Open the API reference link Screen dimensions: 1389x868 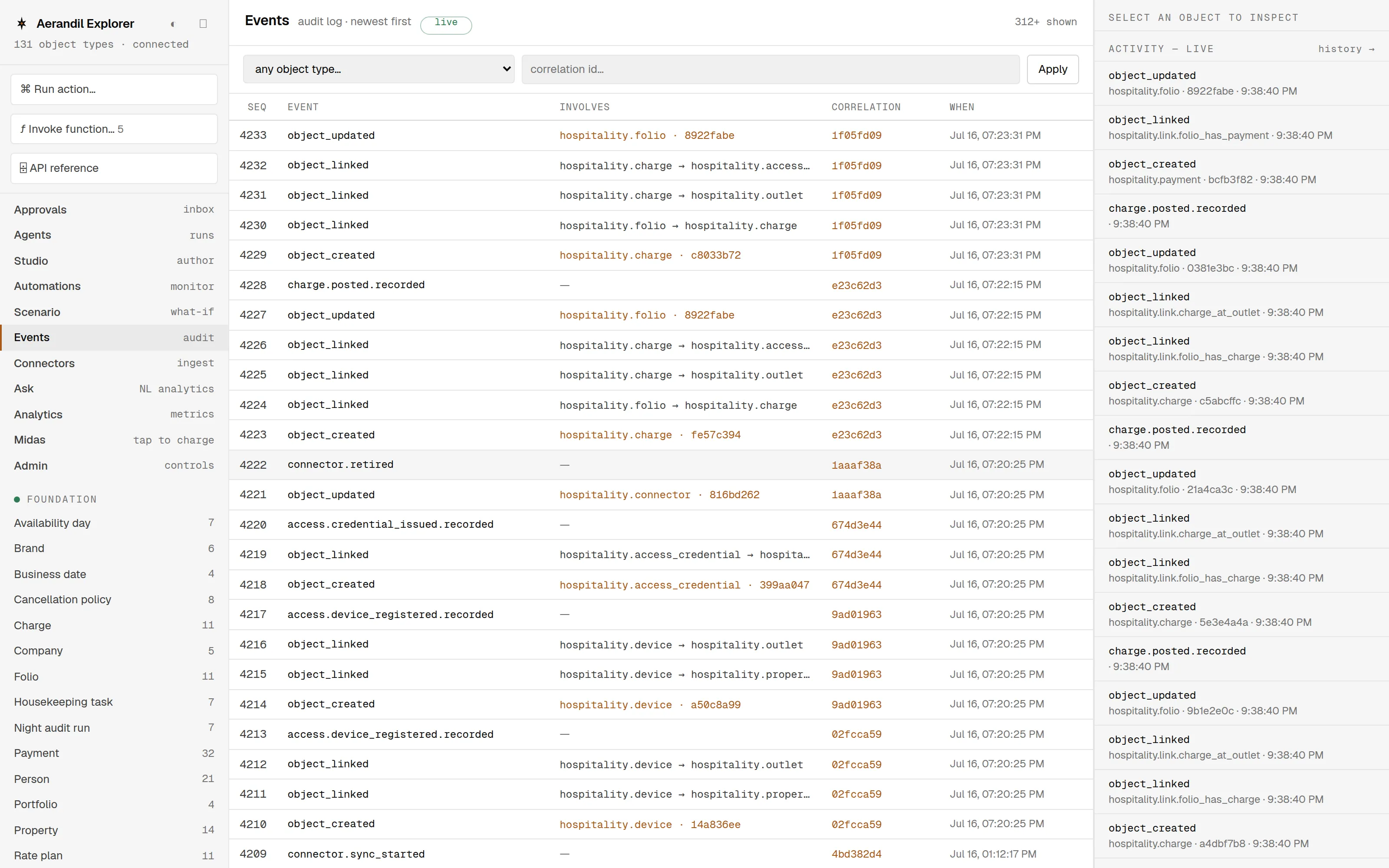tap(114, 168)
